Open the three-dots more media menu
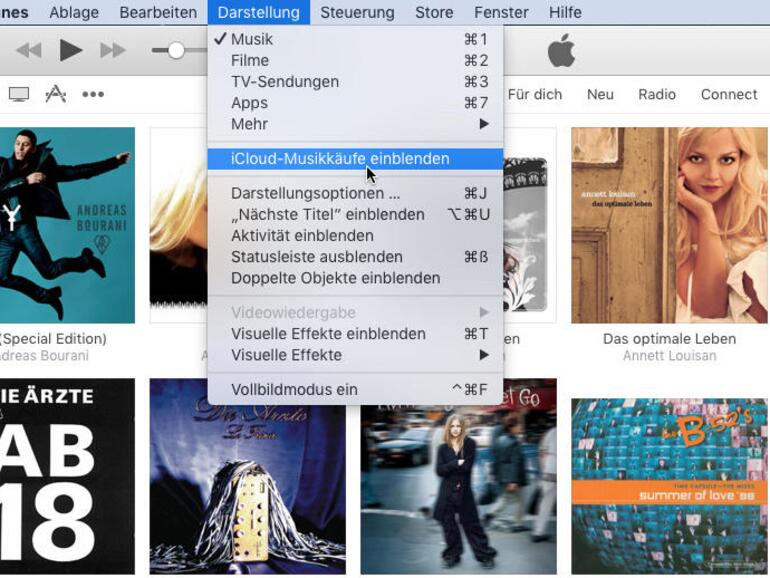 click(x=93, y=94)
